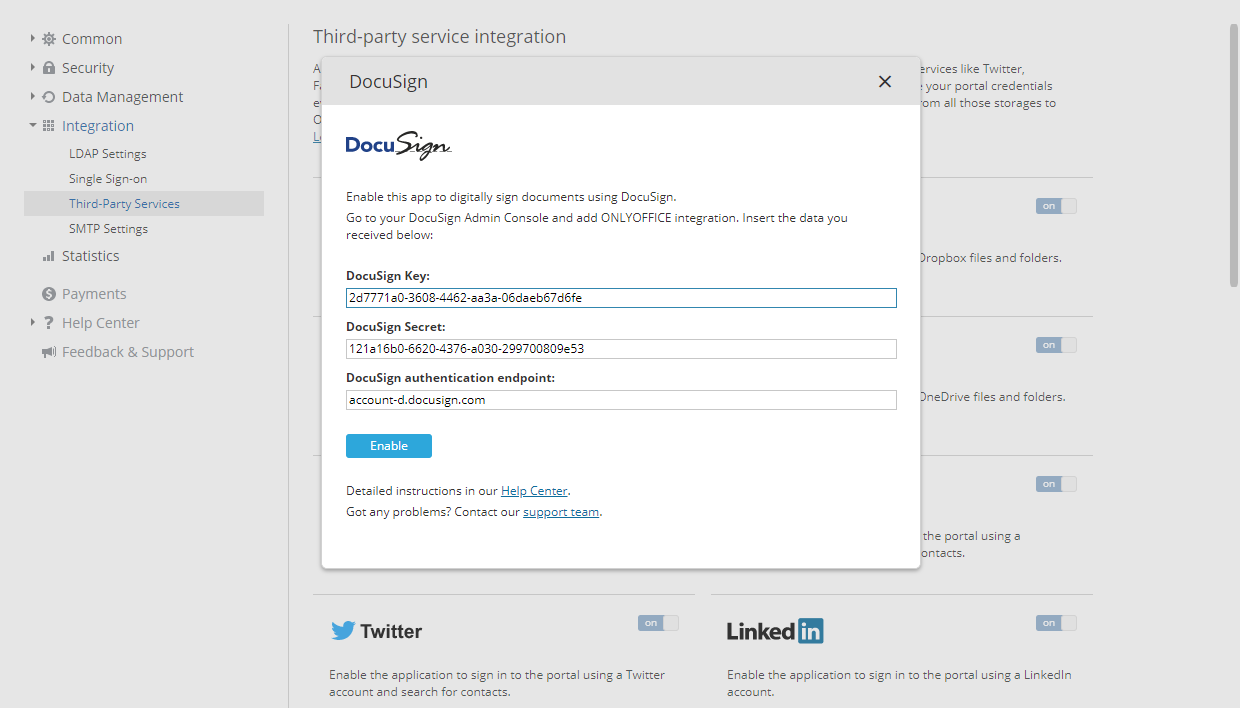The width and height of the screenshot is (1240, 708).
Task: Click the Help Center question mark icon
Action: (x=49, y=323)
